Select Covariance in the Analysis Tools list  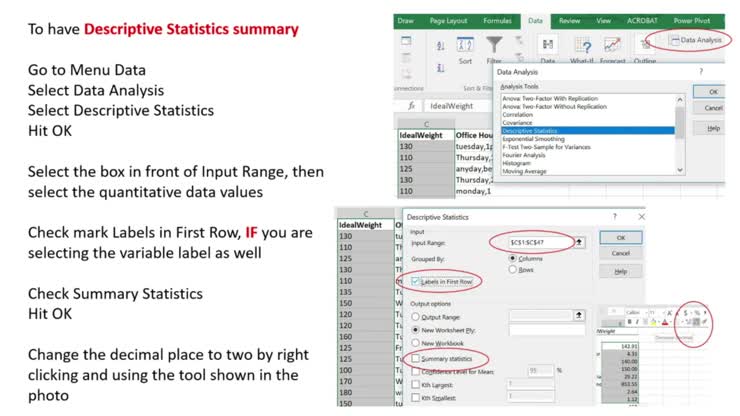click(x=517, y=123)
